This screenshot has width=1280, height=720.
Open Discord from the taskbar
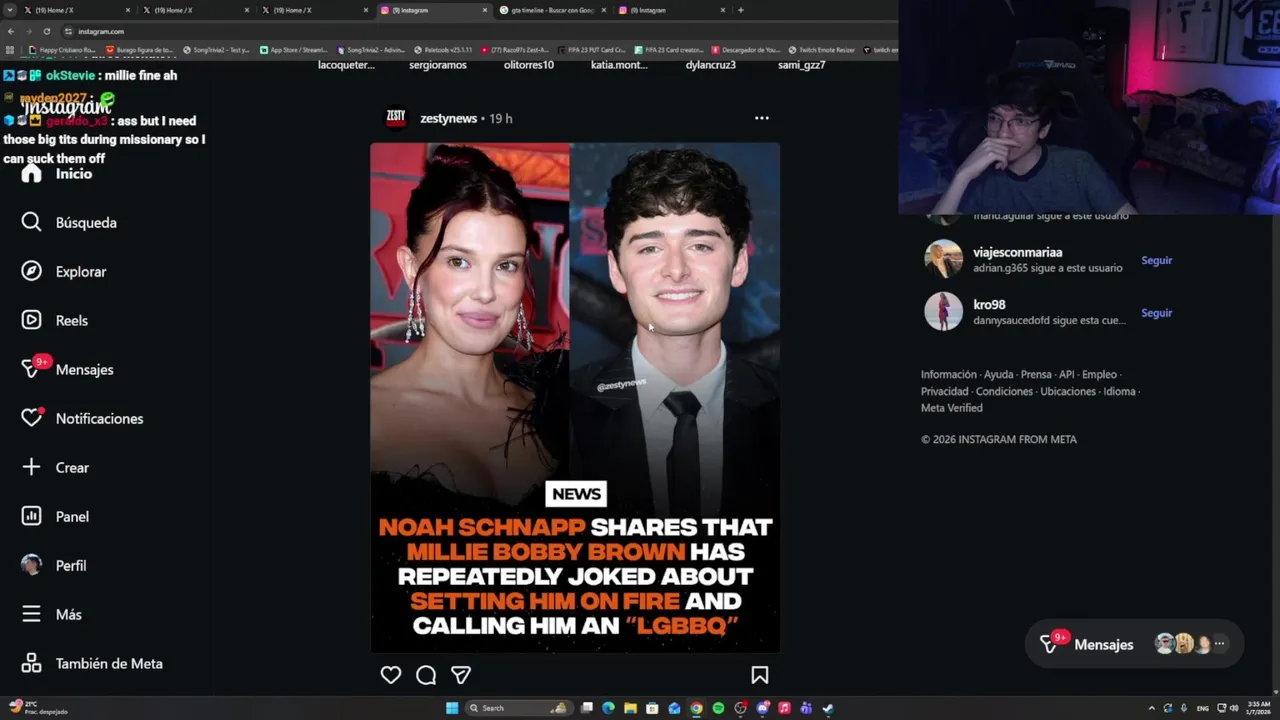(x=762, y=708)
